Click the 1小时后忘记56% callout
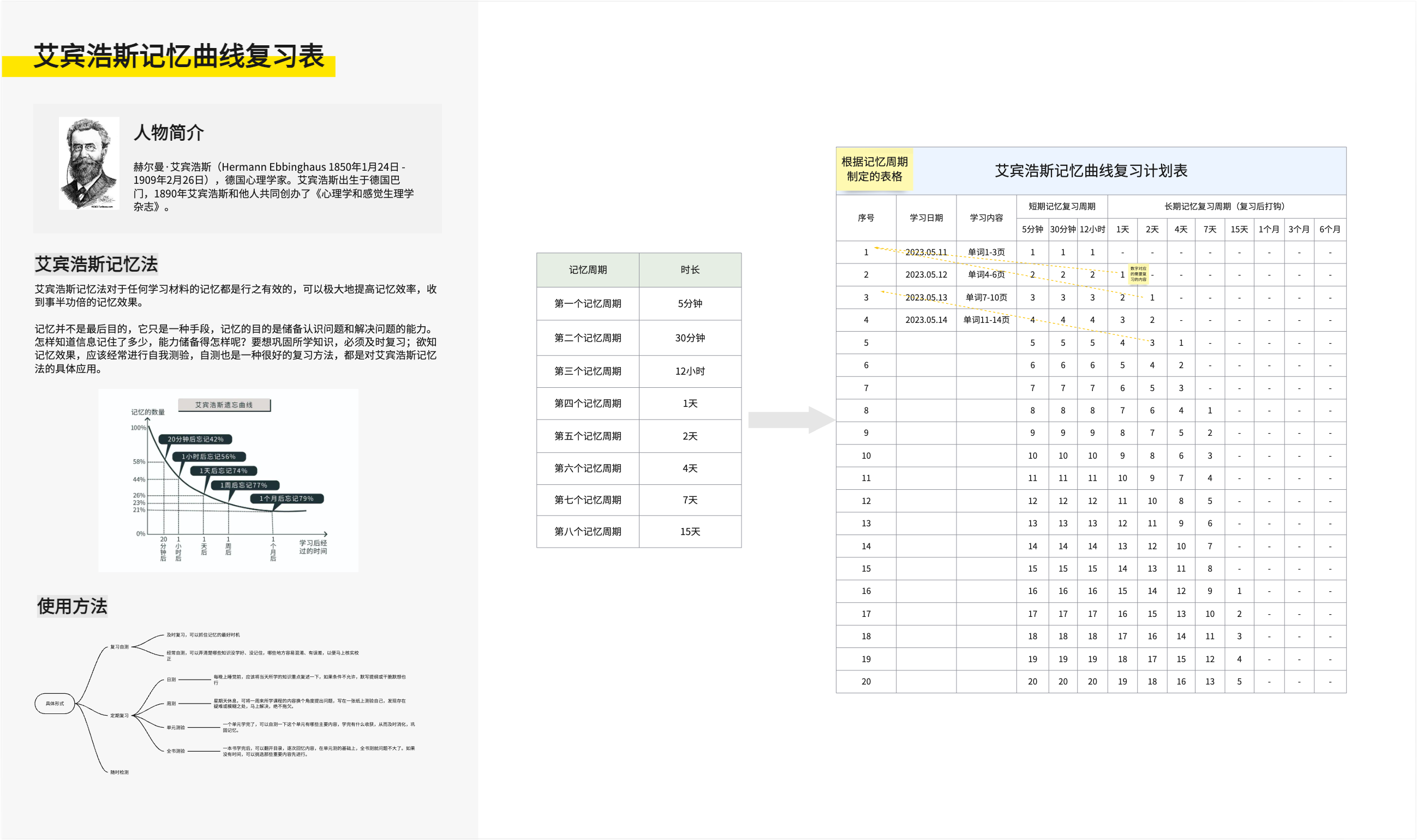Viewport: 1417px width, 840px height. click(x=208, y=456)
